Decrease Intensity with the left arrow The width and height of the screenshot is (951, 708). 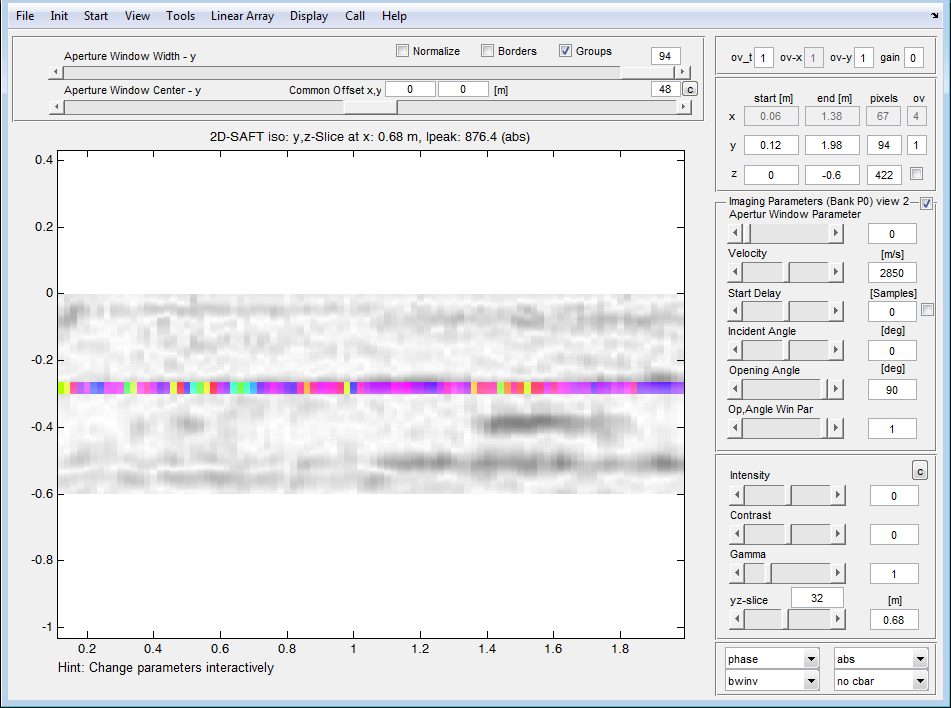click(x=737, y=495)
